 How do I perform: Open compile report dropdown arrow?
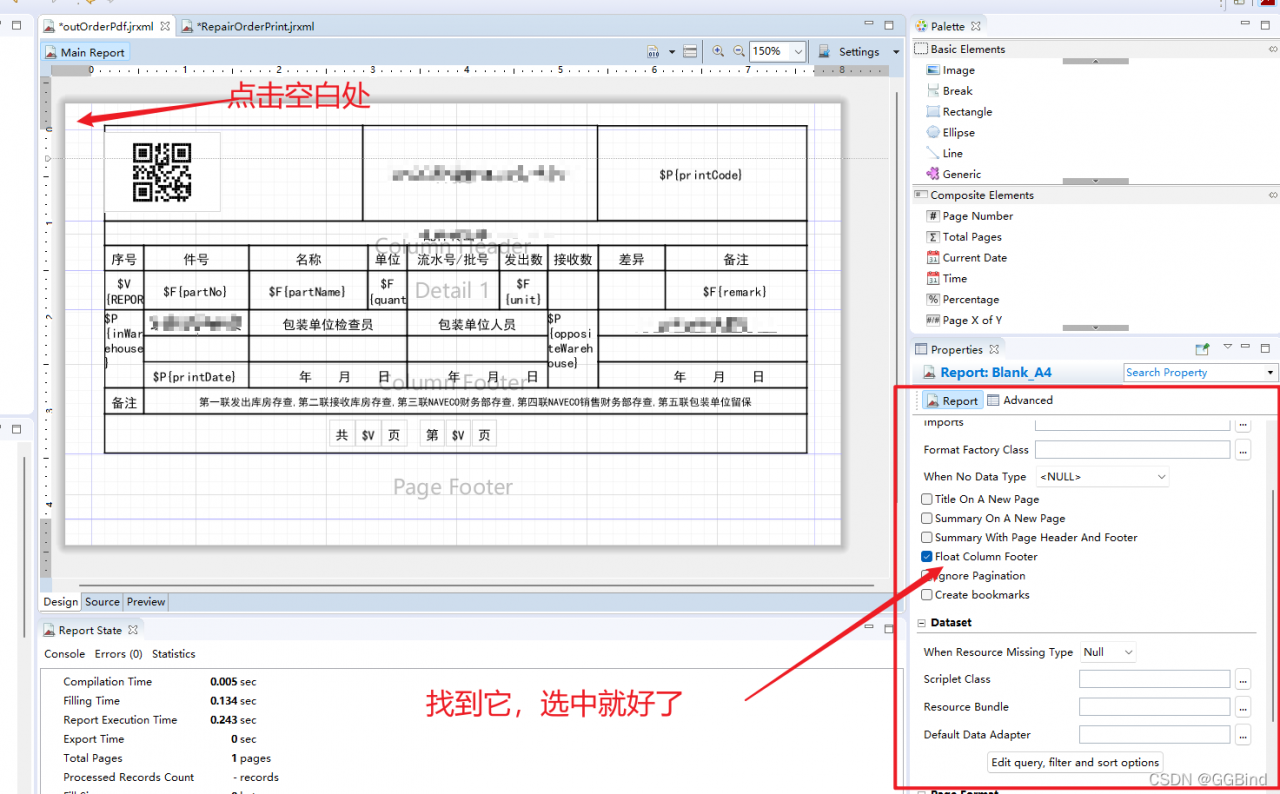tap(672, 52)
